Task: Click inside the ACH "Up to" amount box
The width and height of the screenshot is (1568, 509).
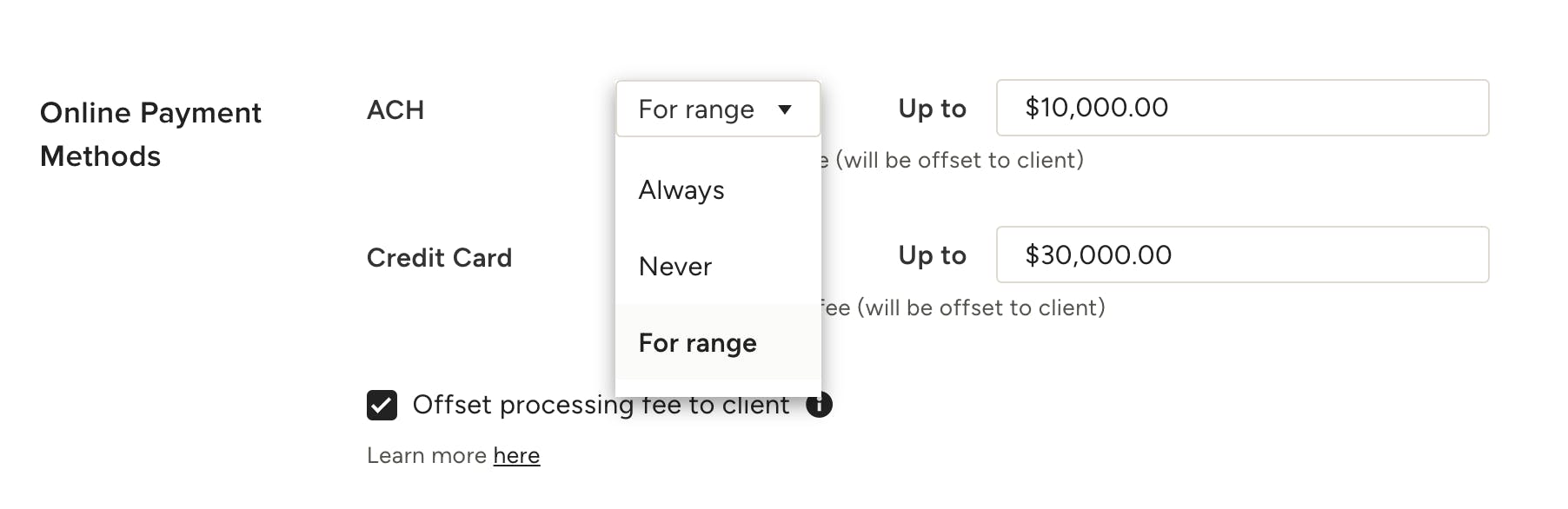Action: [x=1241, y=108]
